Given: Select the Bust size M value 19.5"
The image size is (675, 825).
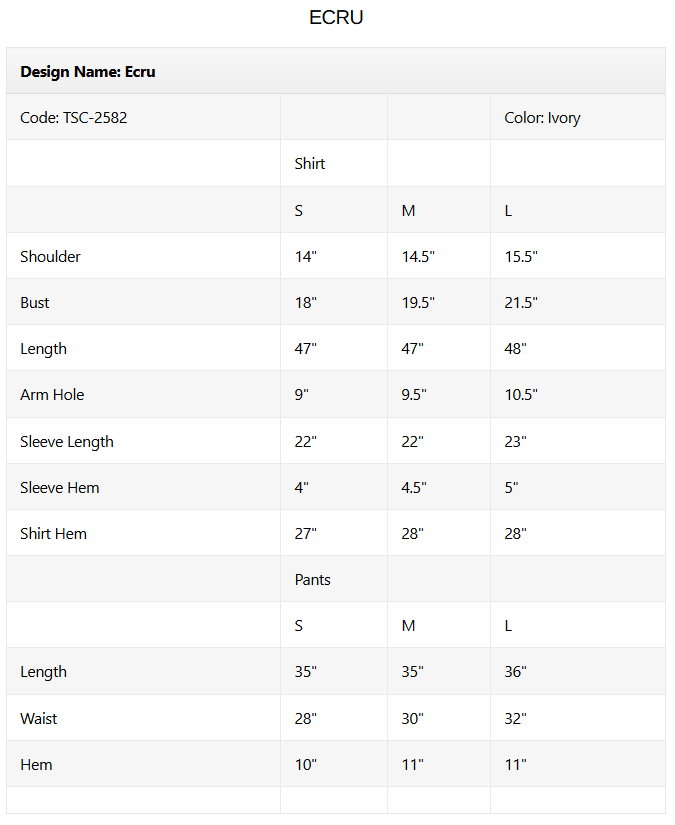Looking at the screenshot, I should point(418,303).
